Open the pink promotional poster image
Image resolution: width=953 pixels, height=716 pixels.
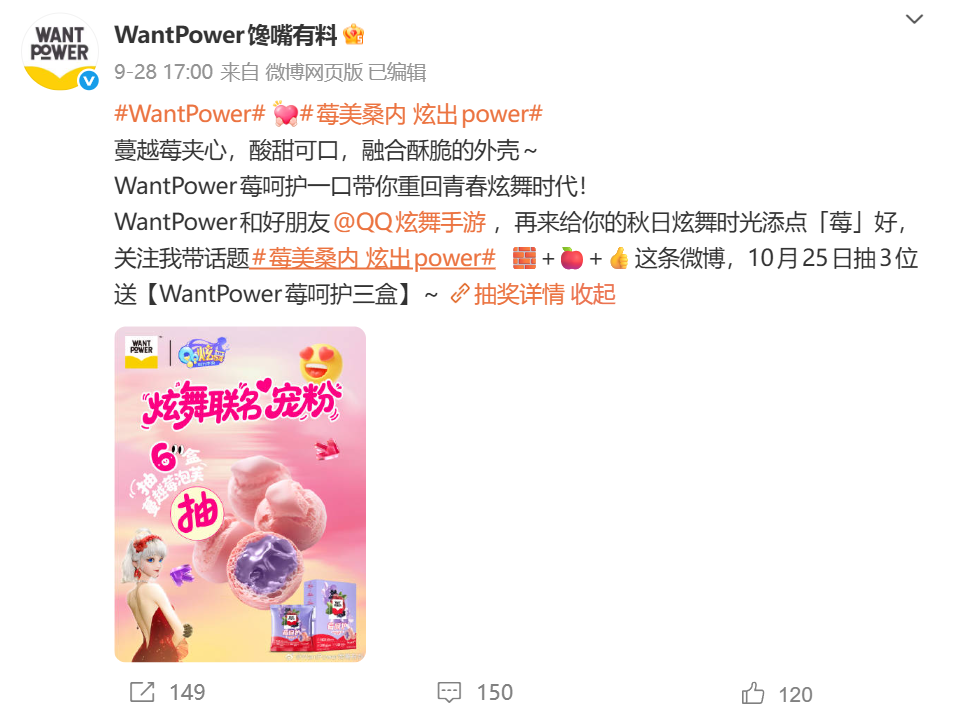tap(240, 494)
